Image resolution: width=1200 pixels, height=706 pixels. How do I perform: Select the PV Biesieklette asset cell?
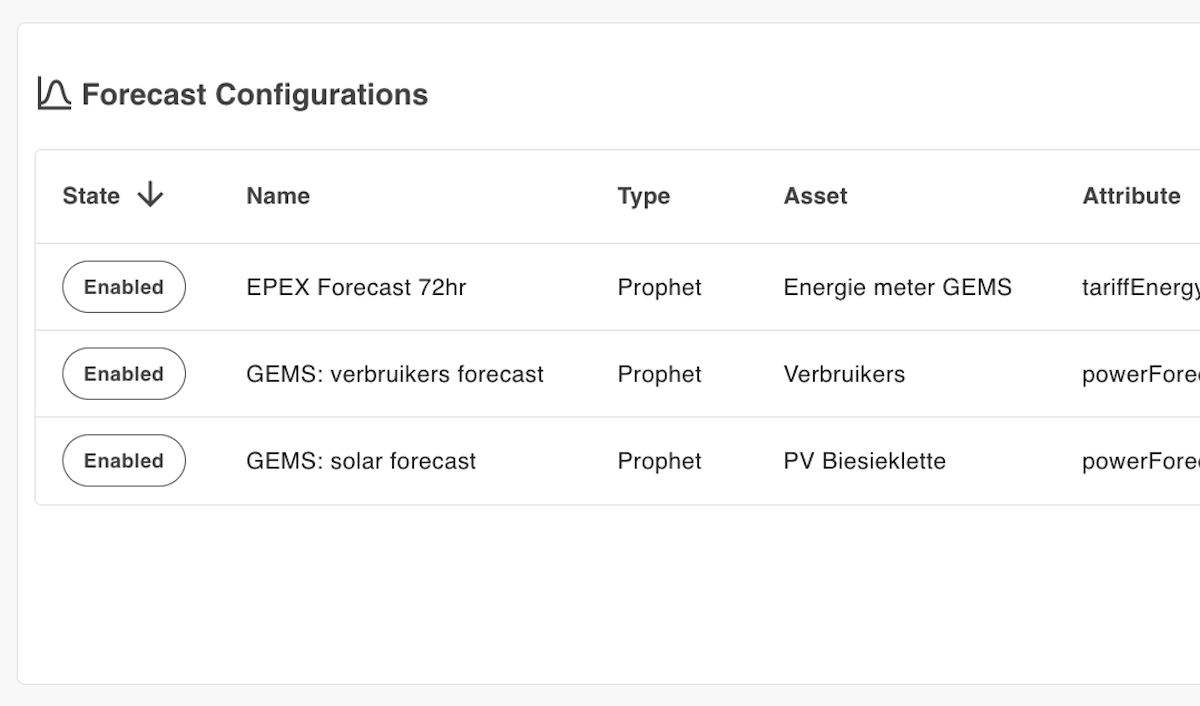pyautogui.click(x=864, y=462)
